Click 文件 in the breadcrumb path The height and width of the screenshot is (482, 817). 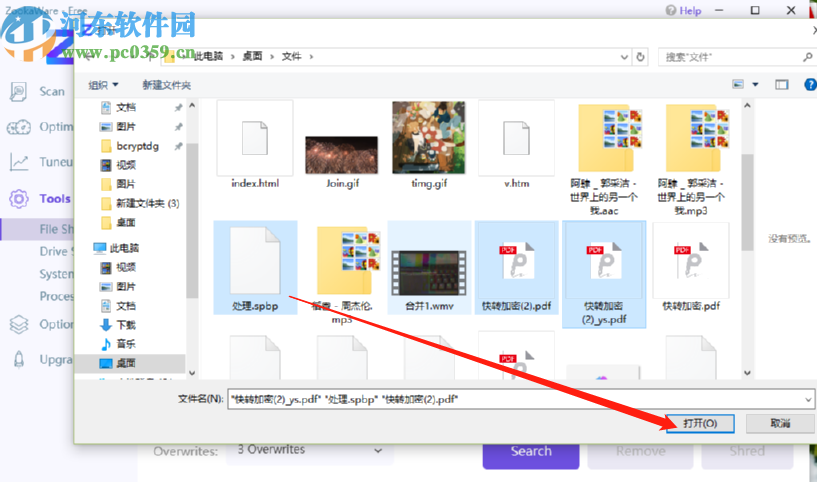[291, 56]
